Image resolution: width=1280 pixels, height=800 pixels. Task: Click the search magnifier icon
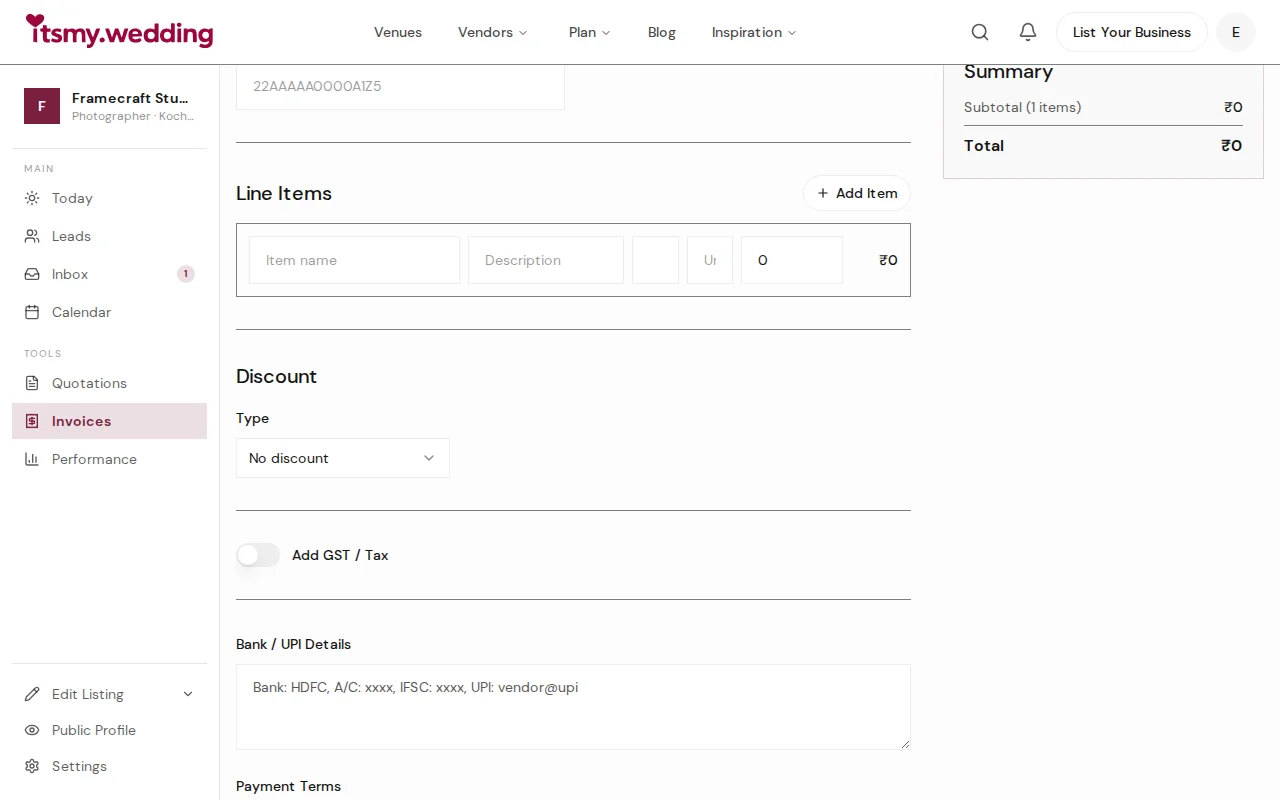point(980,32)
